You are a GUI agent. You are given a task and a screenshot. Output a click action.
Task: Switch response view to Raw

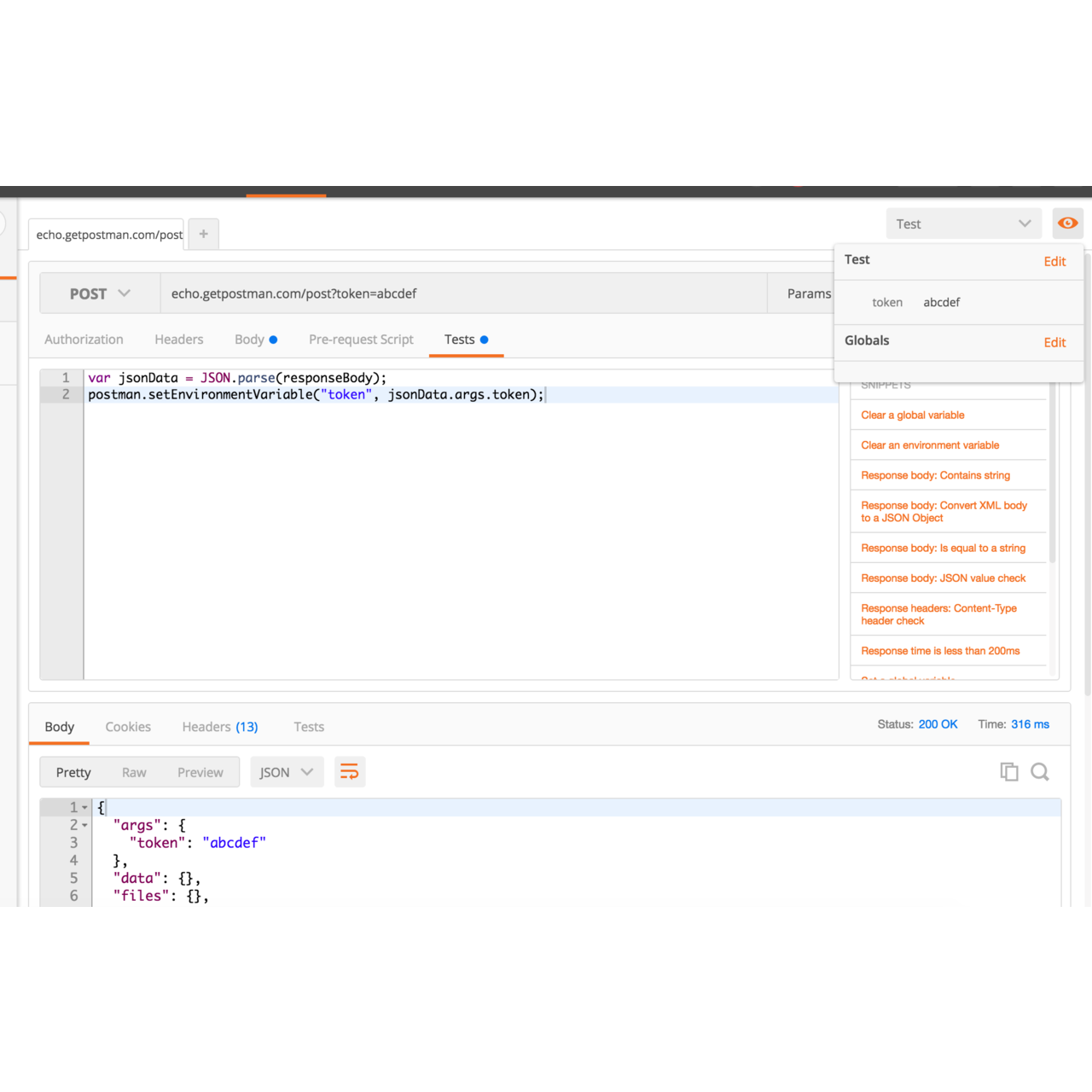pos(134,771)
